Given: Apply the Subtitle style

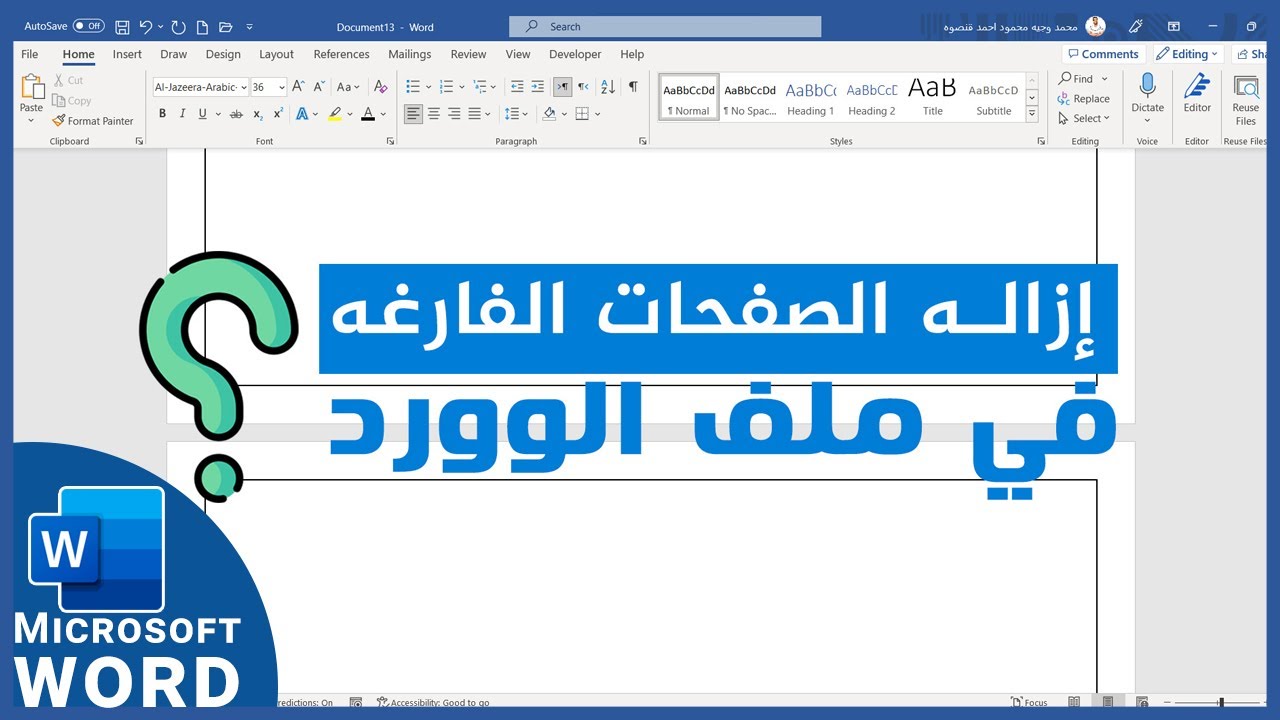Looking at the screenshot, I should [x=993, y=98].
